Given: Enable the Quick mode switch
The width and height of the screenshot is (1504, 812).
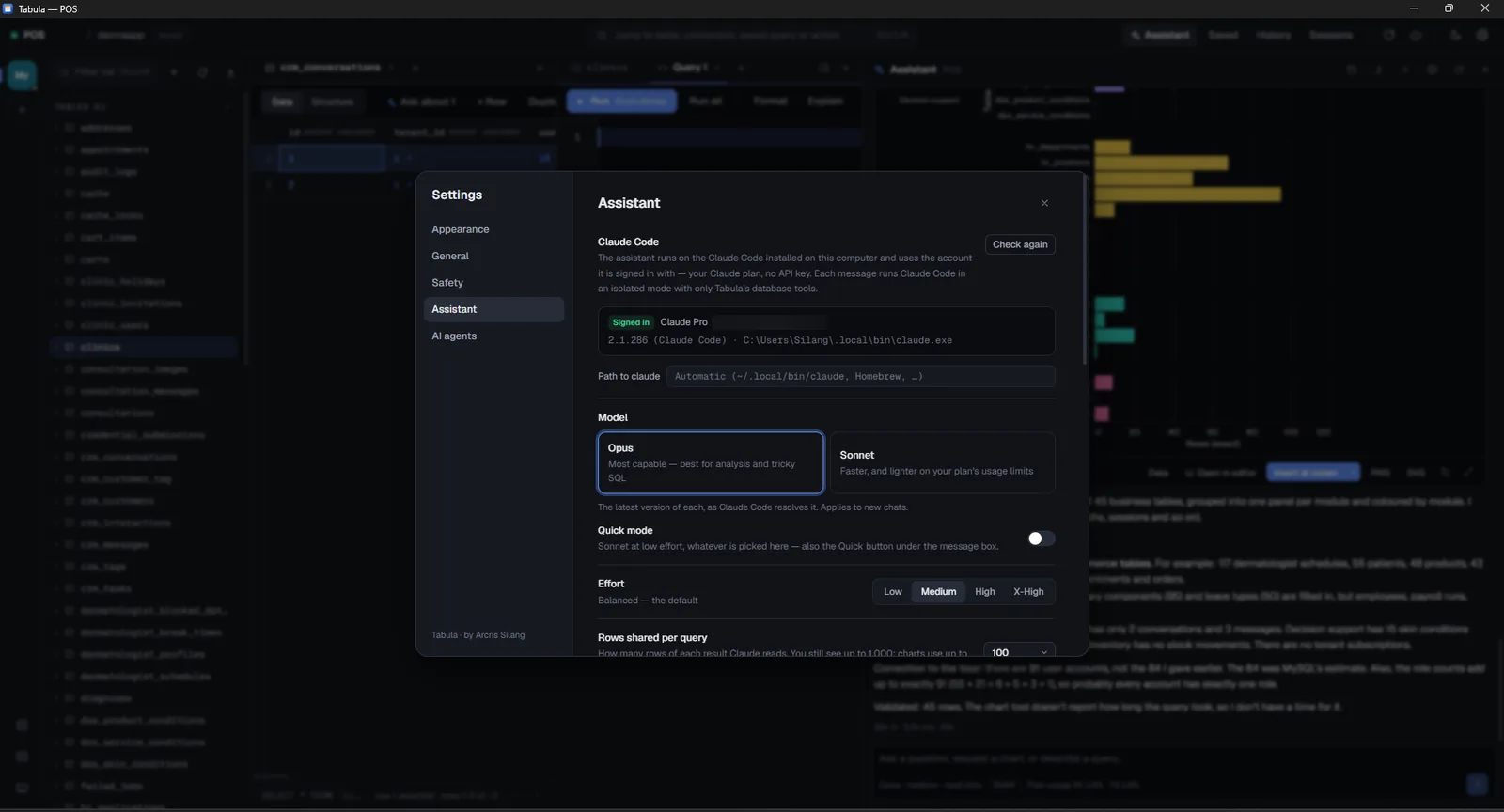Looking at the screenshot, I should pos(1041,539).
